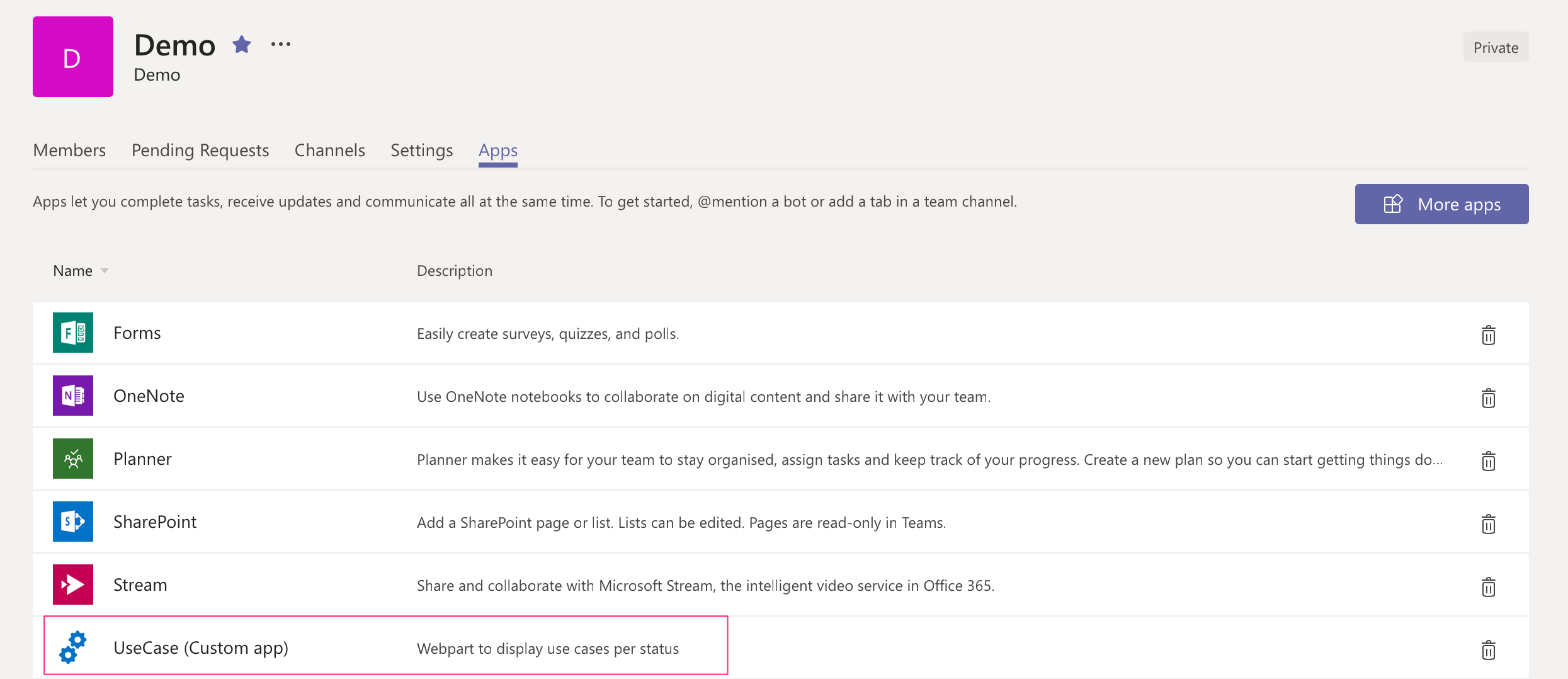The image size is (1568, 679).
Task: Click the Demo team avatar tile
Action: pos(73,57)
